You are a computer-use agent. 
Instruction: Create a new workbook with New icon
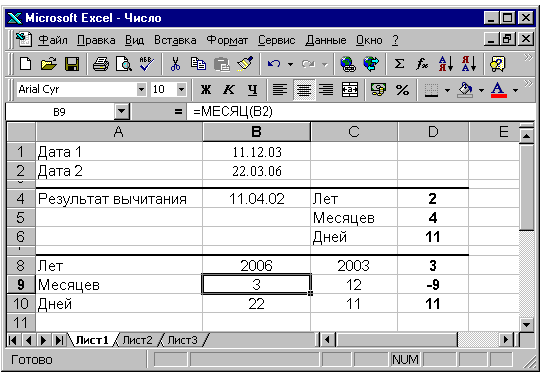26,64
